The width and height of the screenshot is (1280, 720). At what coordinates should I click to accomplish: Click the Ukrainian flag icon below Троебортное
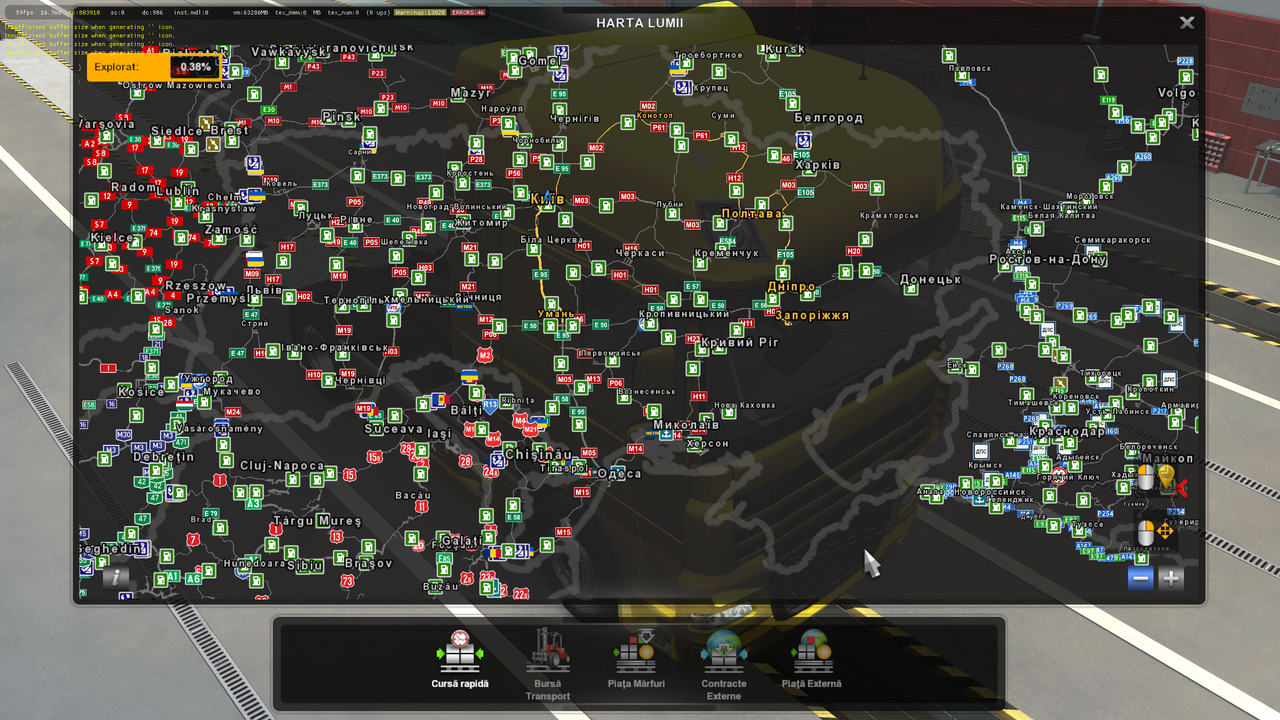pos(678,69)
